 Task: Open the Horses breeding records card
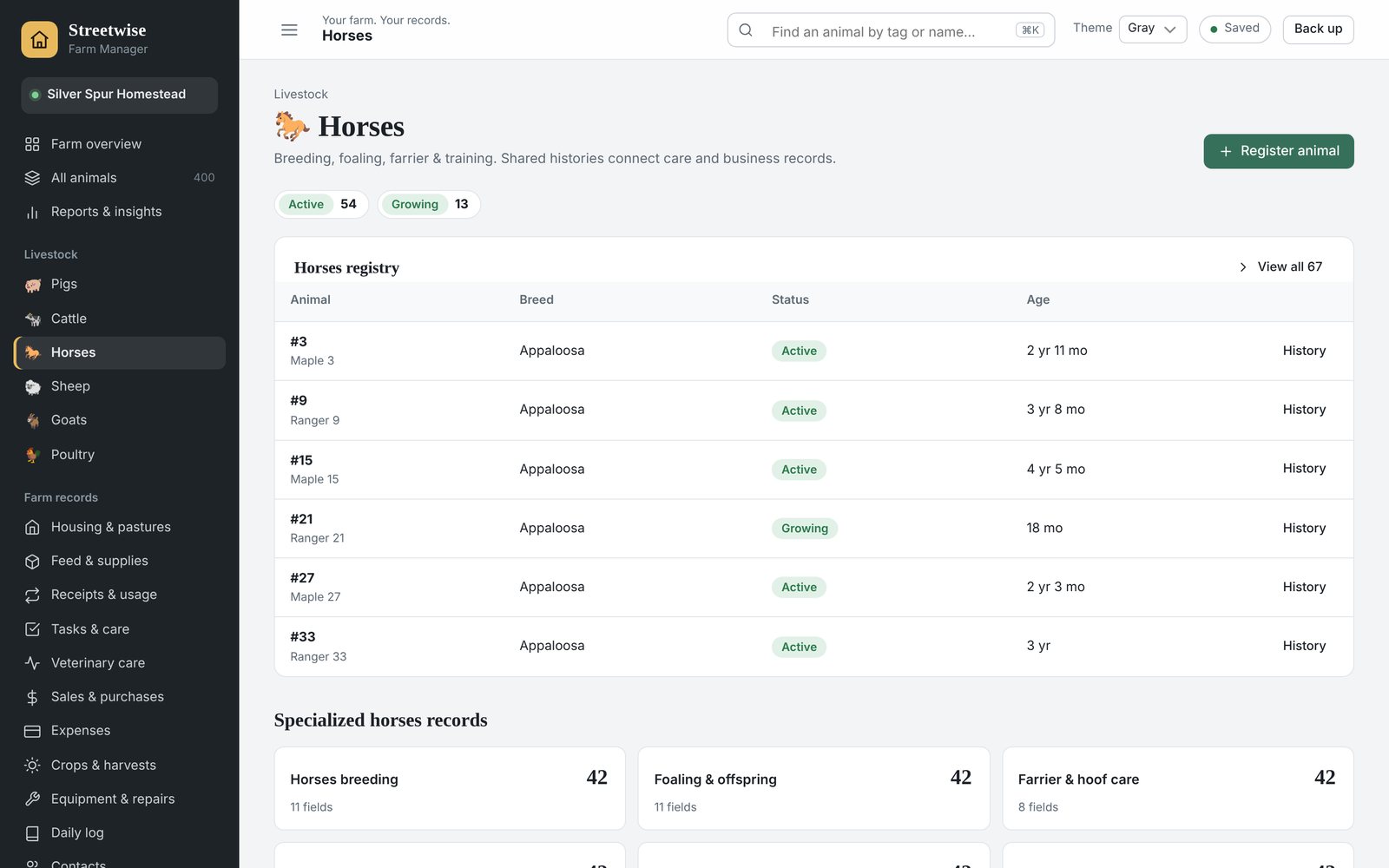pos(450,788)
